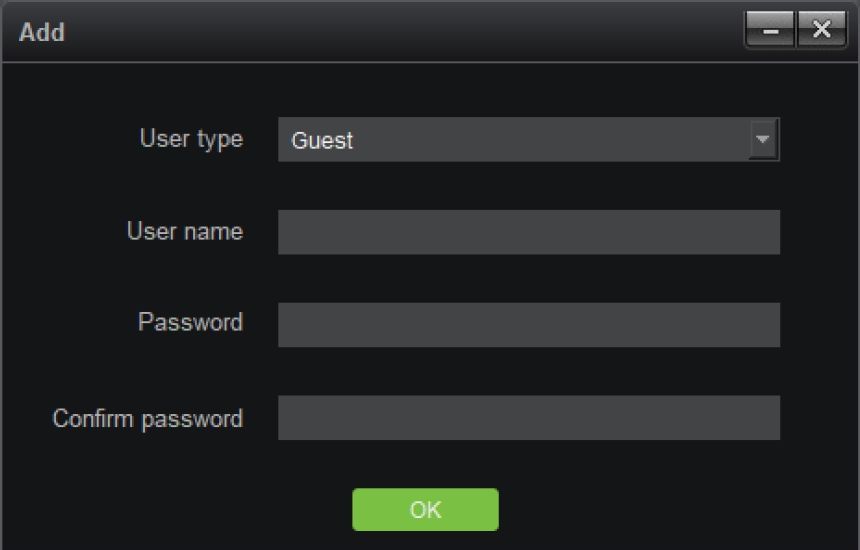The image size is (860, 550).
Task: Click the "User type" label text
Action: [x=191, y=139]
